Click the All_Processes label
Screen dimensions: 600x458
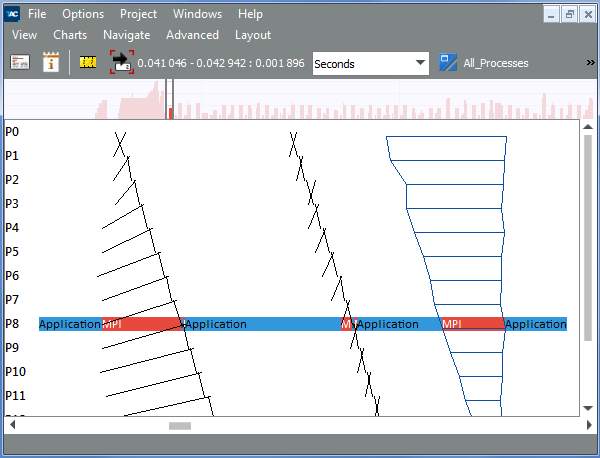click(x=496, y=63)
